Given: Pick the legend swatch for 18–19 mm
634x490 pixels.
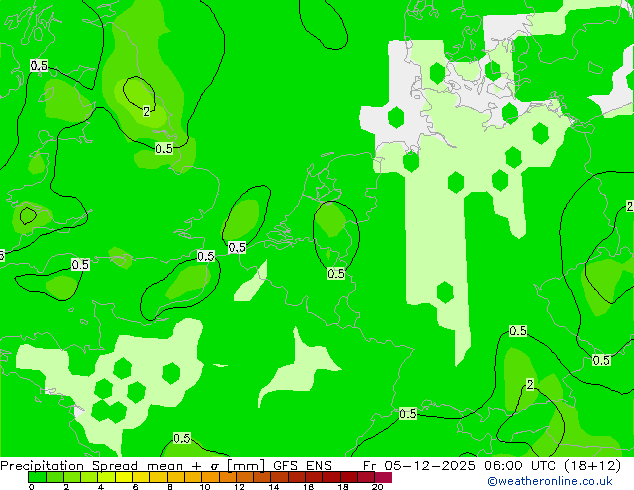Looking at the screenshot, I should pos(349,477).
